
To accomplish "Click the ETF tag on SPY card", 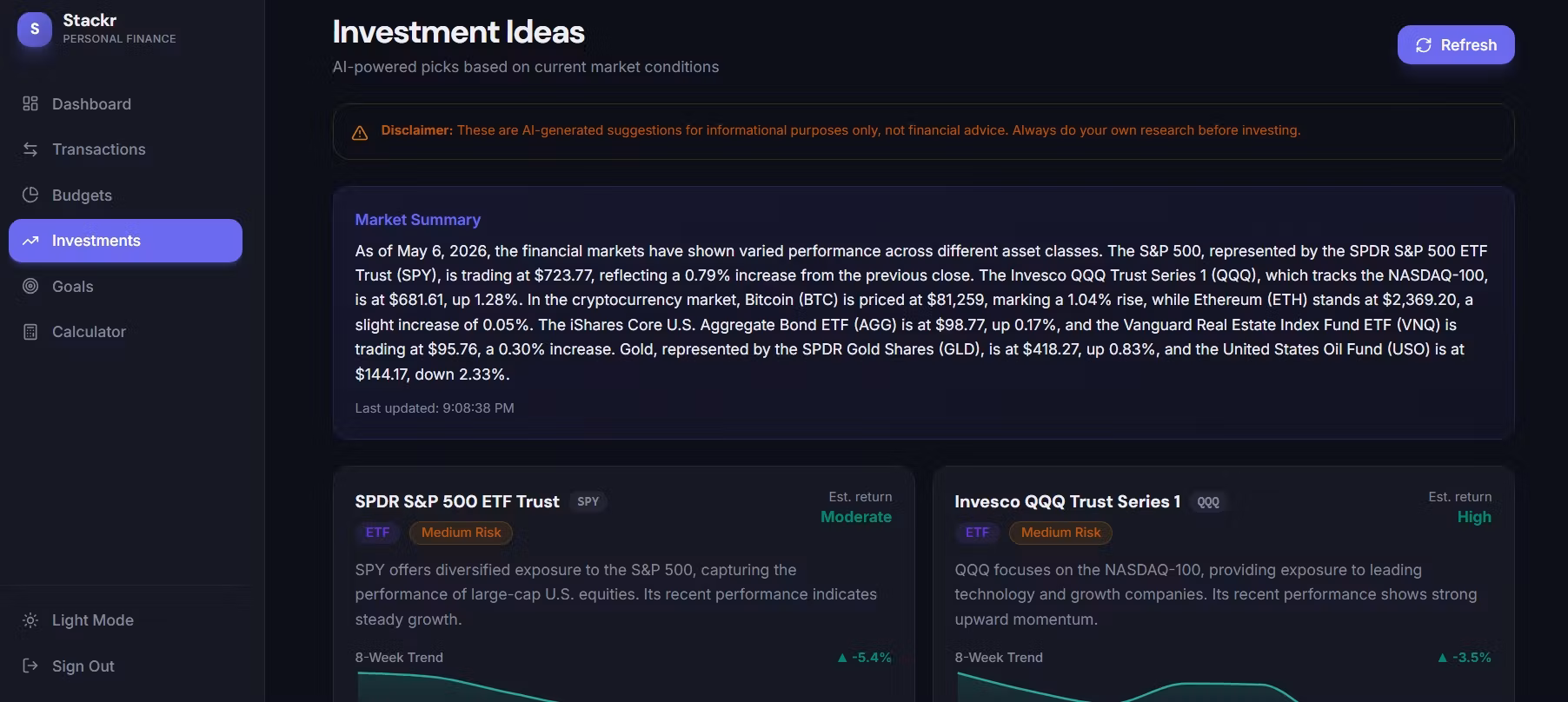I will click(x=377, y=533).
